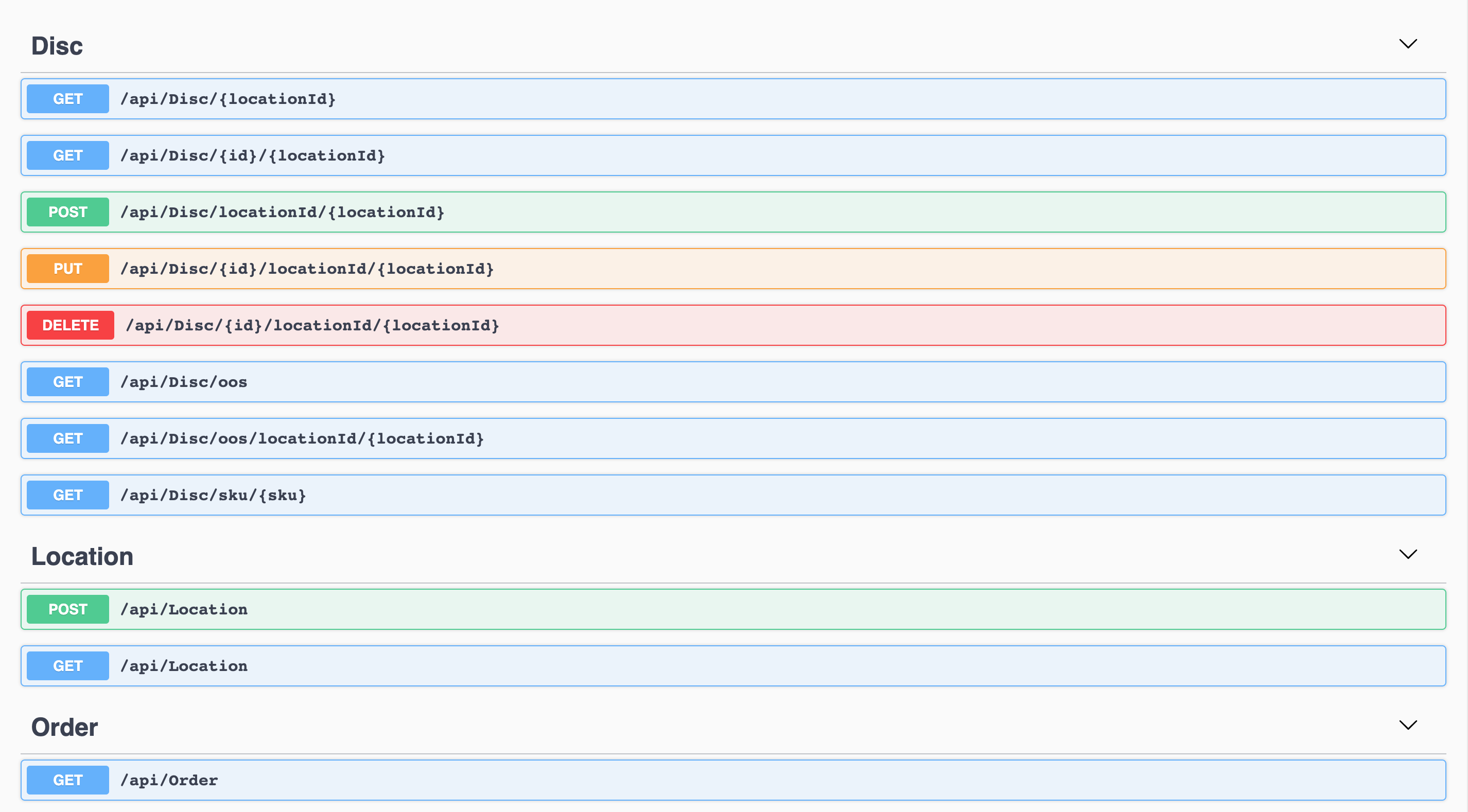The height and width of the screenshot is (812, 1468).
Task: Click the /api/Disc/sku/{sku} path text
Action: [x=213, y=495]
